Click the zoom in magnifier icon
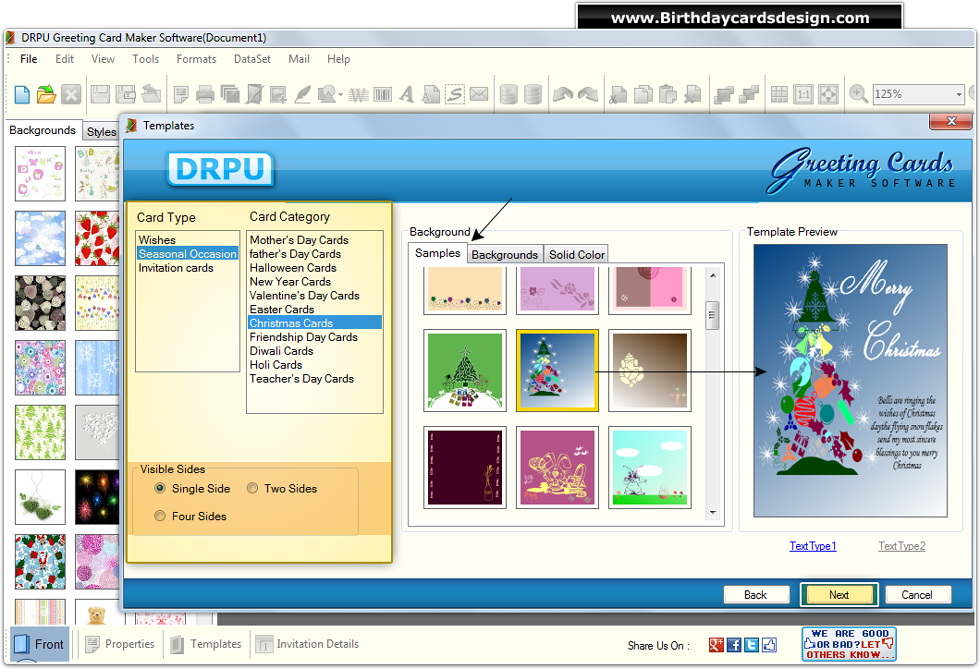 (x=859, y=94)
